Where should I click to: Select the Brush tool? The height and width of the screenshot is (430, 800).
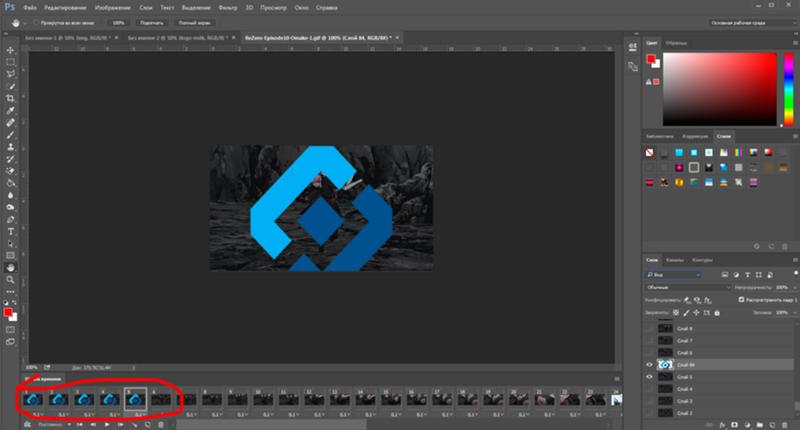[10, 135]
